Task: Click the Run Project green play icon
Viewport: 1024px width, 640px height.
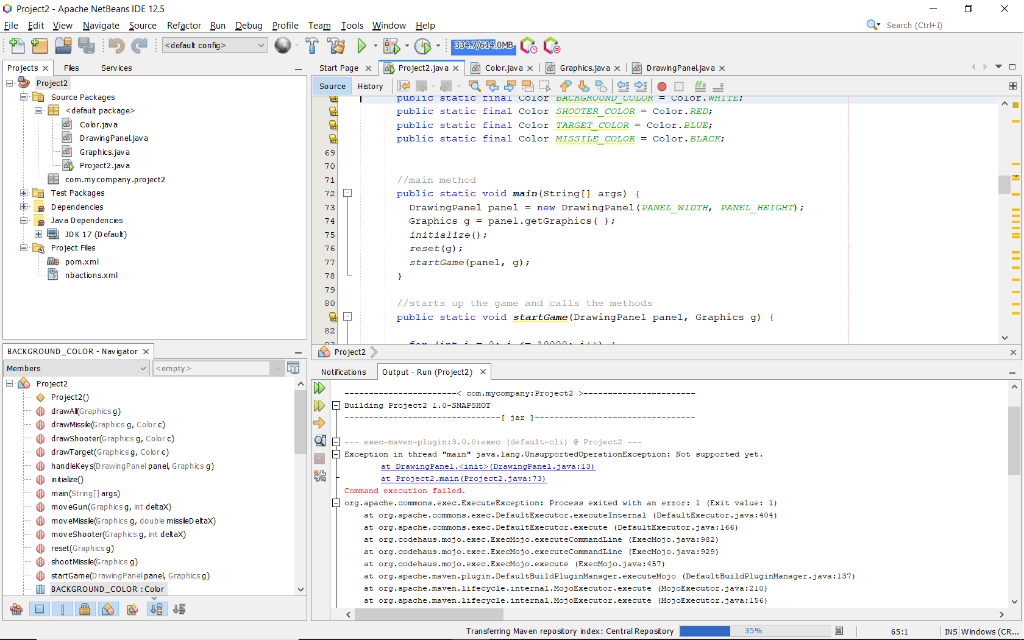Action: pyautogui.click(x=362, y=46)
